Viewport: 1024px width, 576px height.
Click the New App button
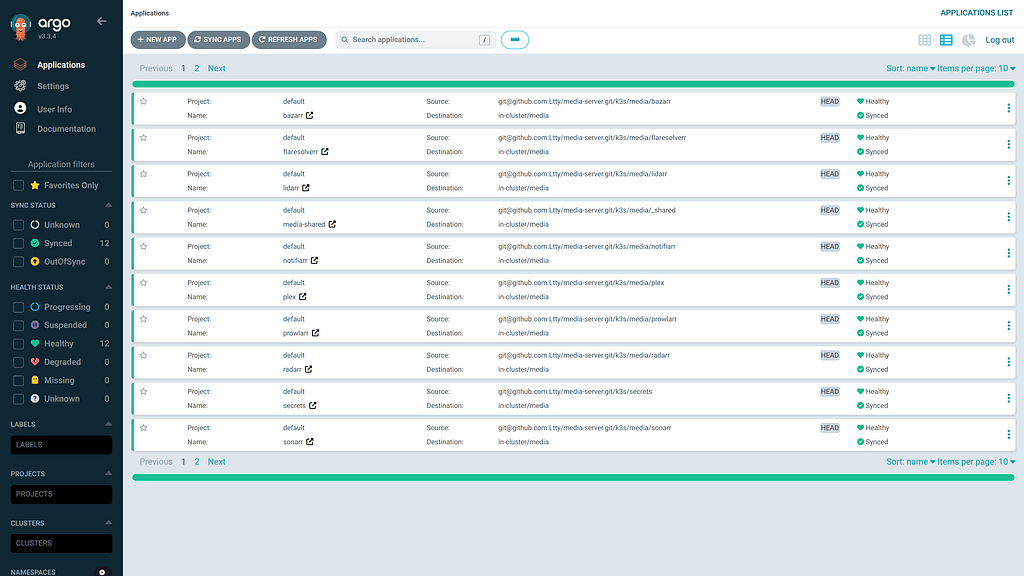(157, 40)
